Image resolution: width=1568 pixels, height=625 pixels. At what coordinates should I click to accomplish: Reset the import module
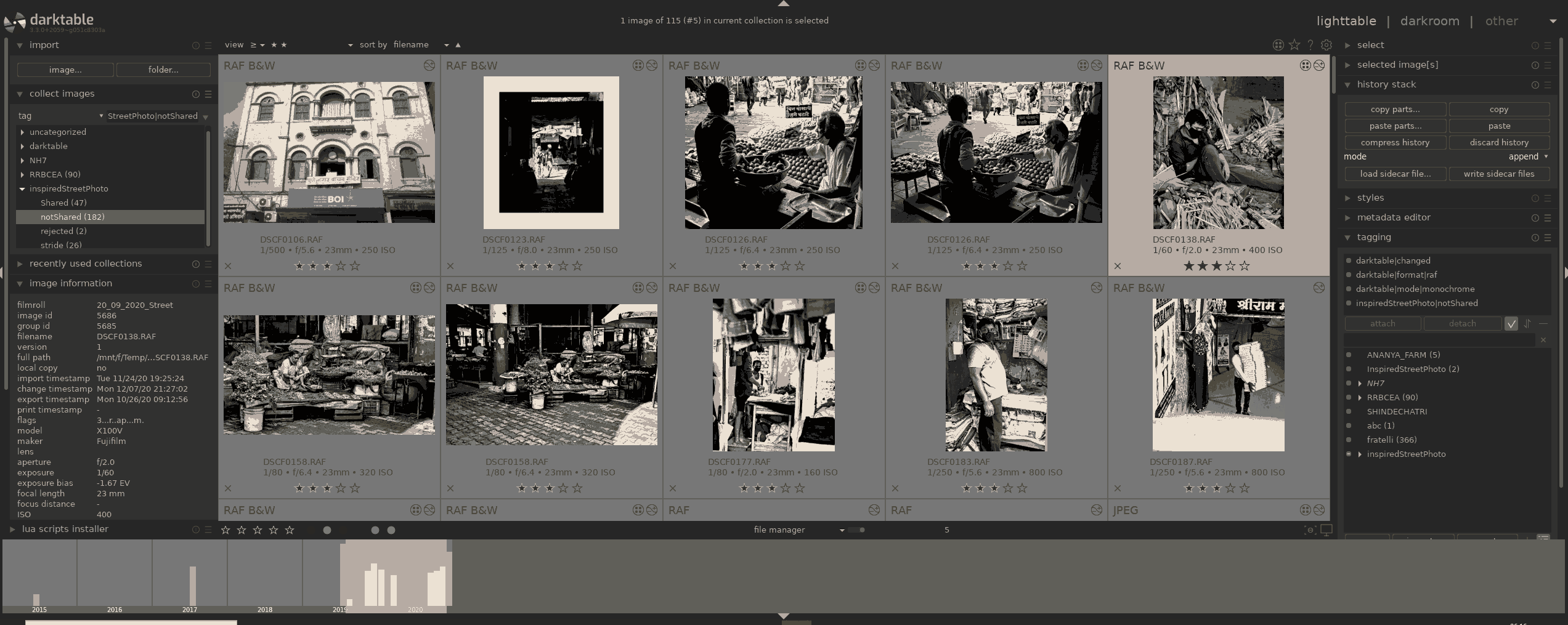[x=196, y=46]
